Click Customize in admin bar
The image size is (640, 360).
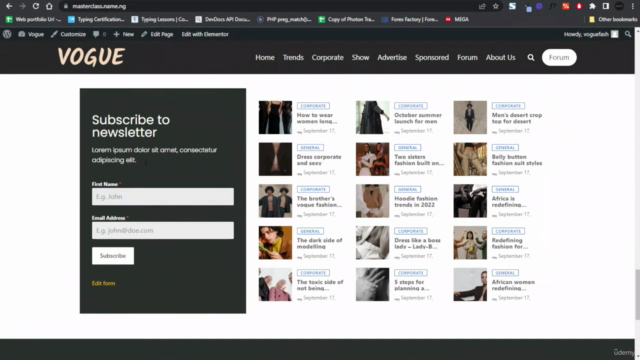point(68,34)
